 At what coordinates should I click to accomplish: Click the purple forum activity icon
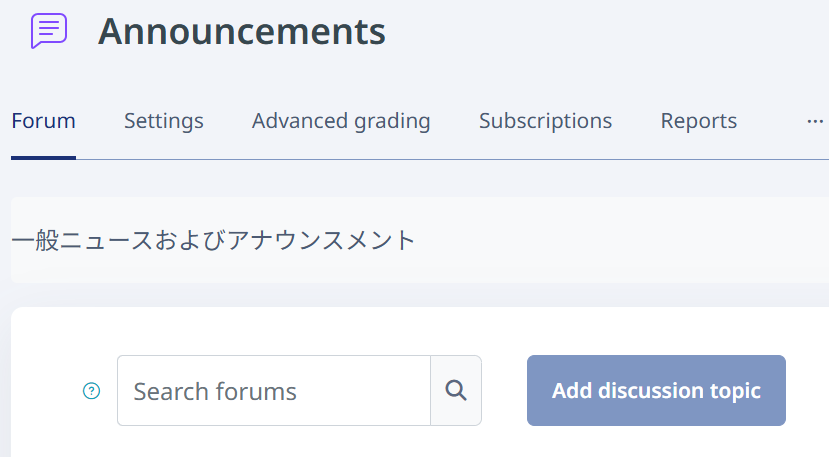(49, 31)
